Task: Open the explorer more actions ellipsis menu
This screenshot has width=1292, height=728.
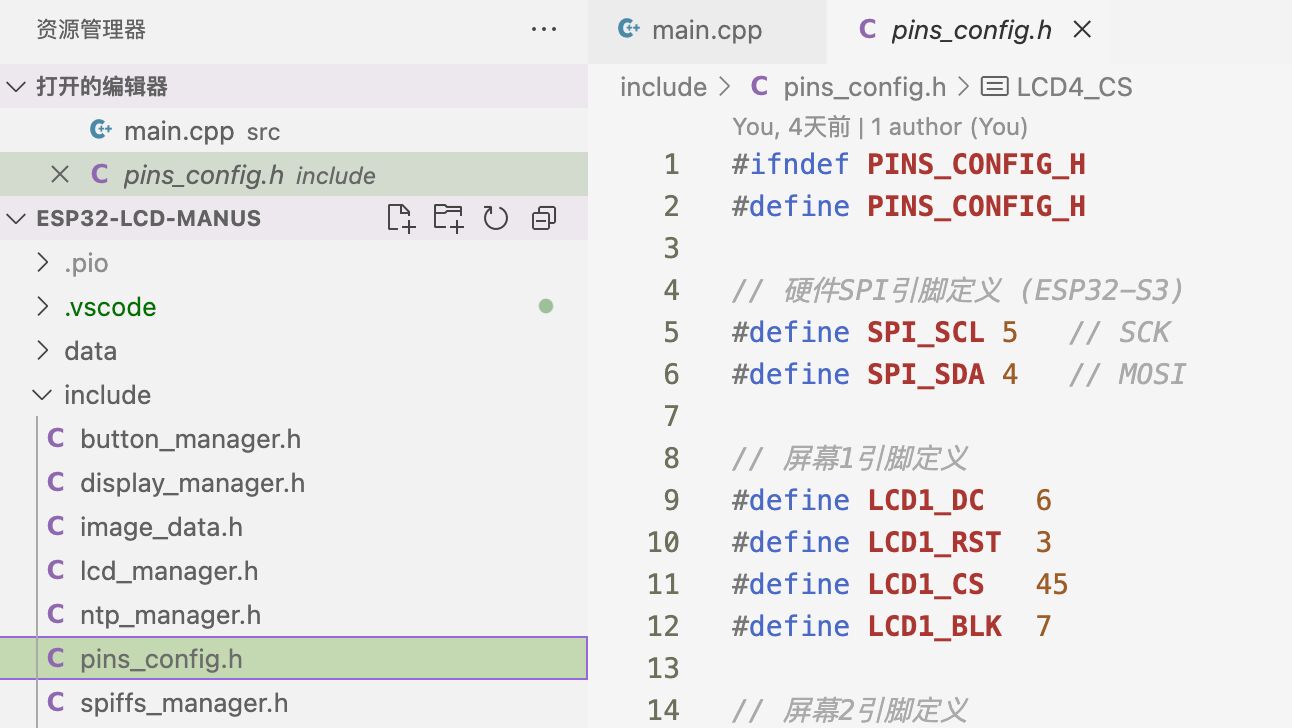Action: [544, 30]
